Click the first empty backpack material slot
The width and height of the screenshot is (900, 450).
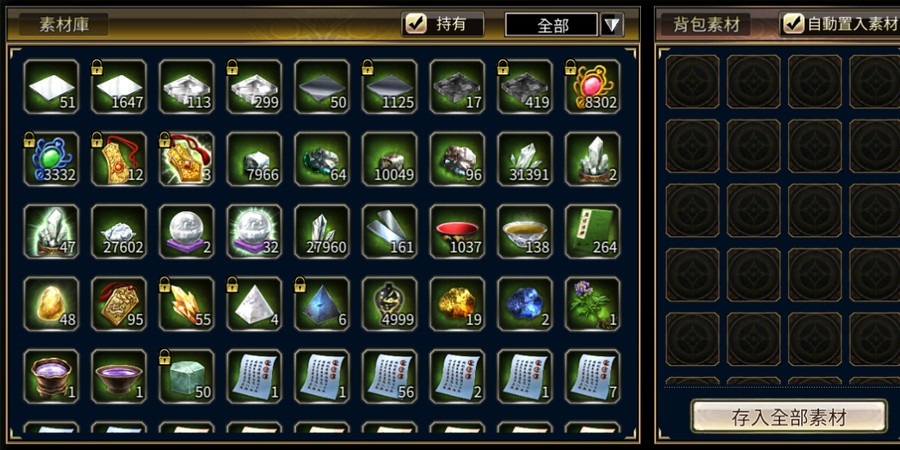point(692,82)
